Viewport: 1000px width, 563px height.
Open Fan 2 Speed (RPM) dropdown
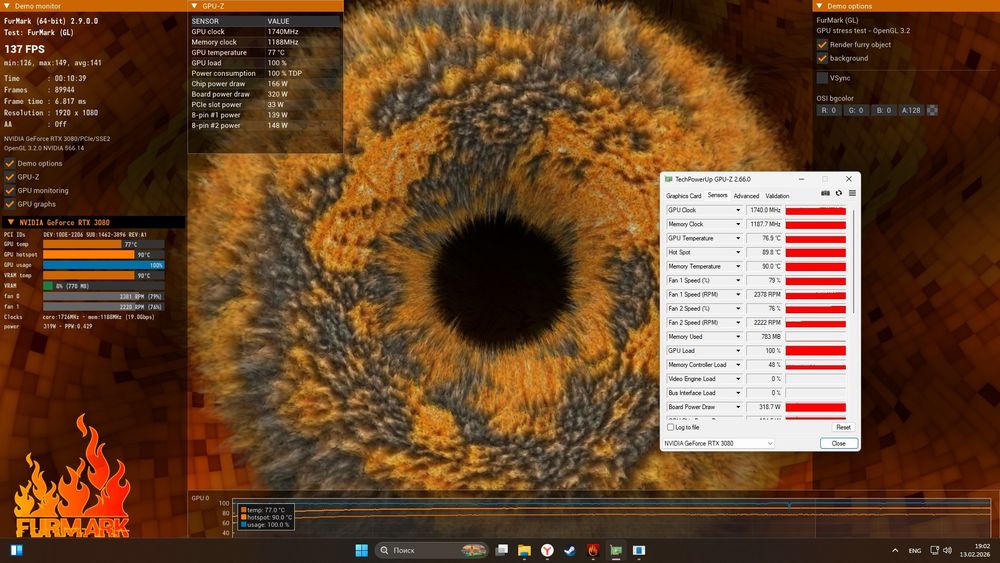pos(738,323)
